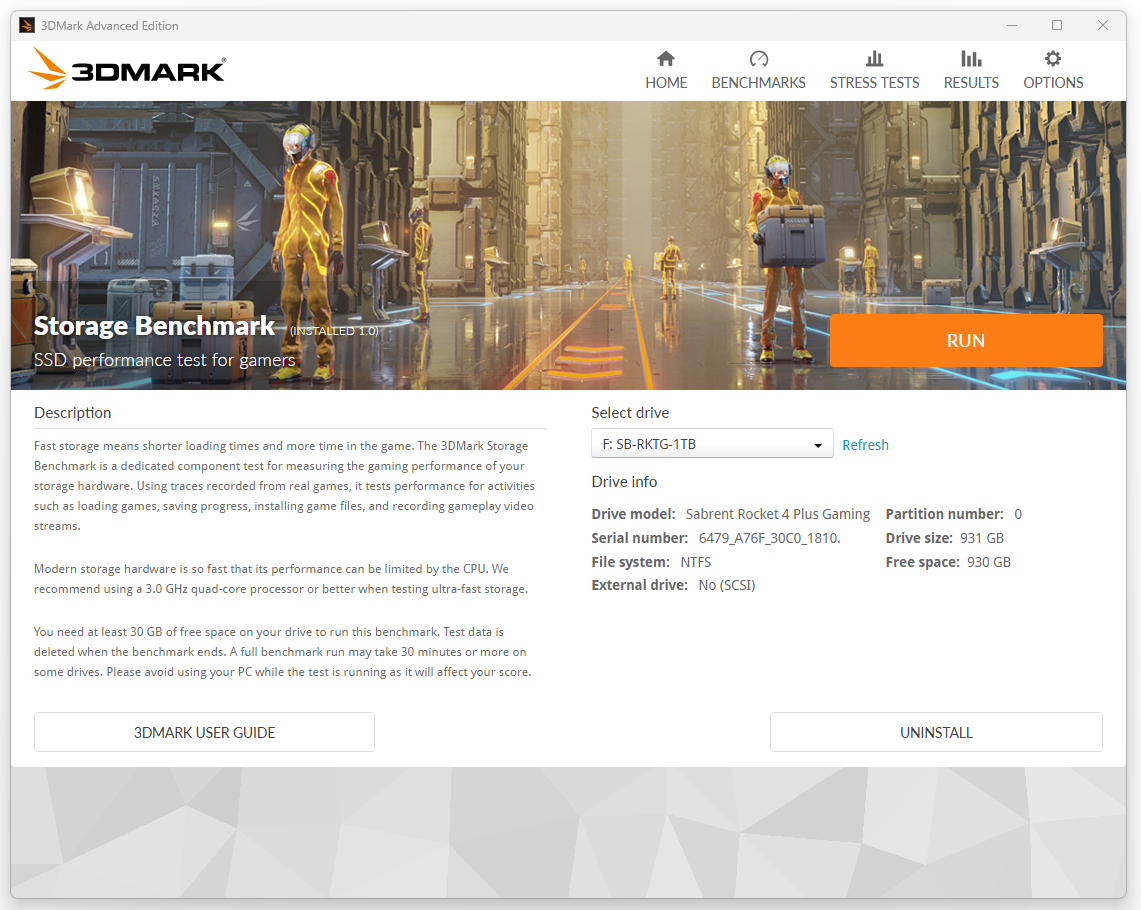Click the drive size value "931 GB"

pyautogui.click(x=982, y=538)
